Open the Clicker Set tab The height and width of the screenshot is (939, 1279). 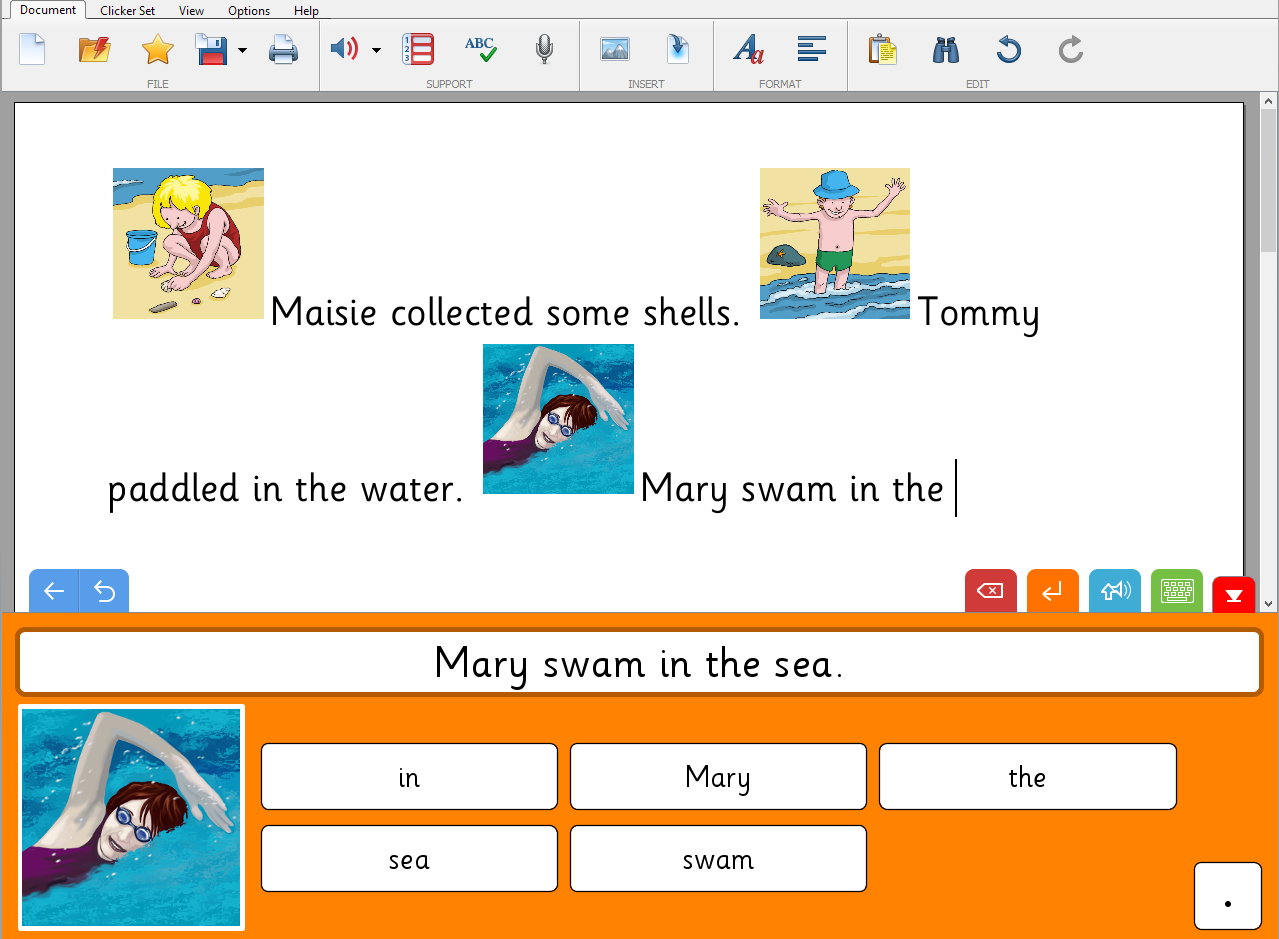tap(127, 11)
